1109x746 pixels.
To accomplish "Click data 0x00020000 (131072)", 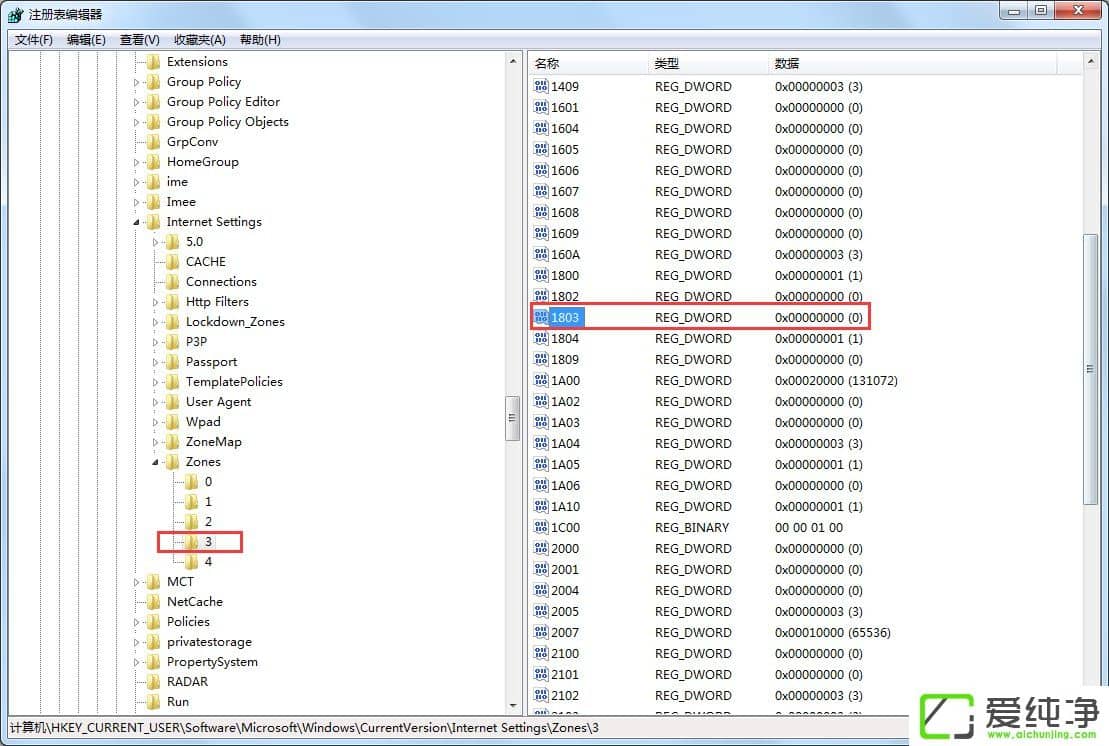I will point(836,380).
